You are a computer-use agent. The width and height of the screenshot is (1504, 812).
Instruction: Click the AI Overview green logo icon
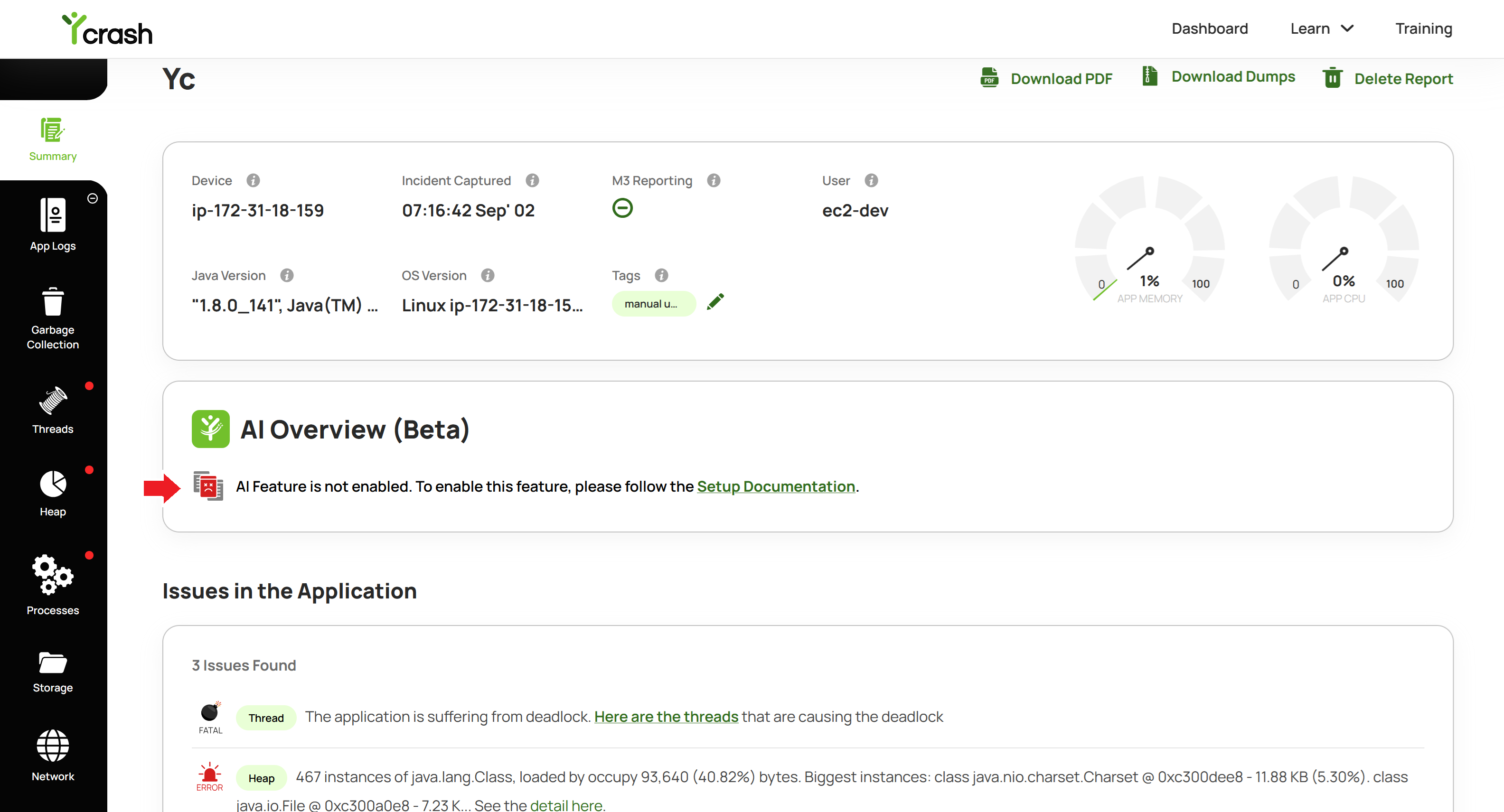(210, 429)
